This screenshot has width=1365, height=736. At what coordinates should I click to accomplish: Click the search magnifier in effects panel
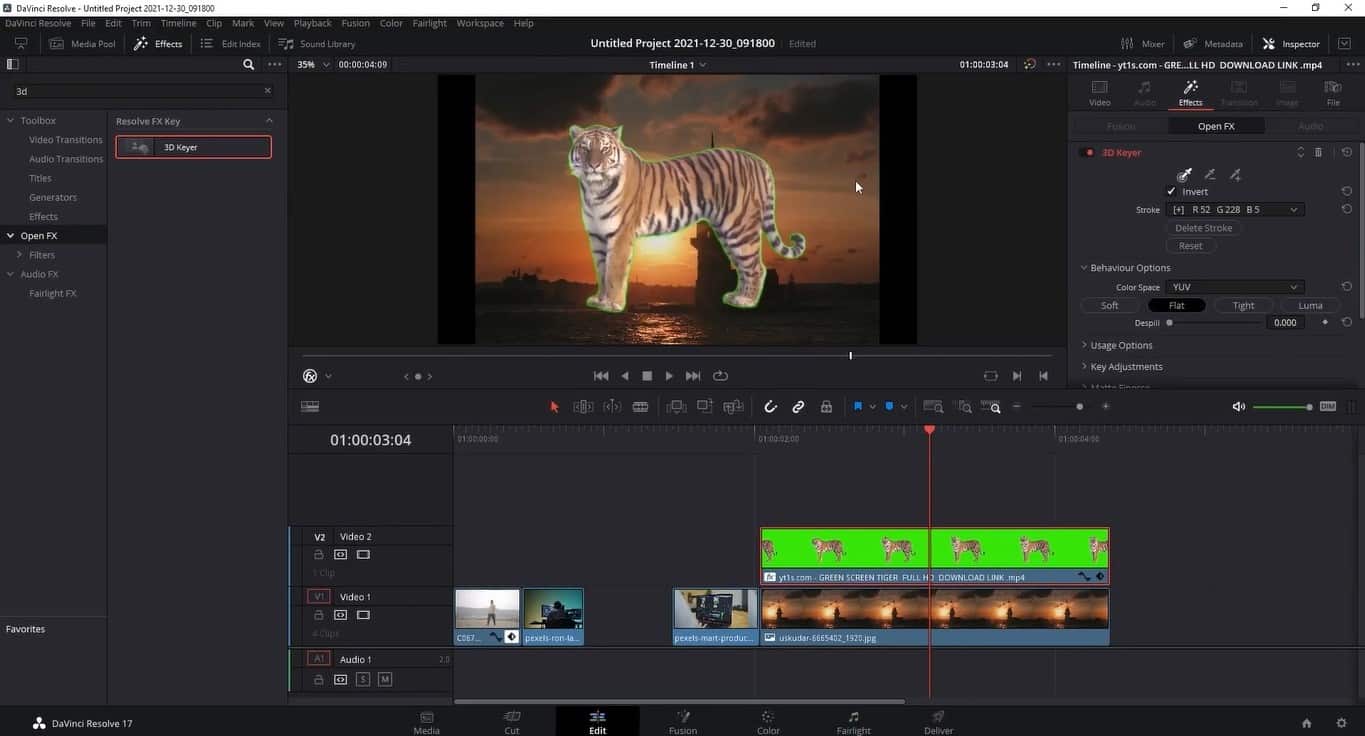click(249, 64)
